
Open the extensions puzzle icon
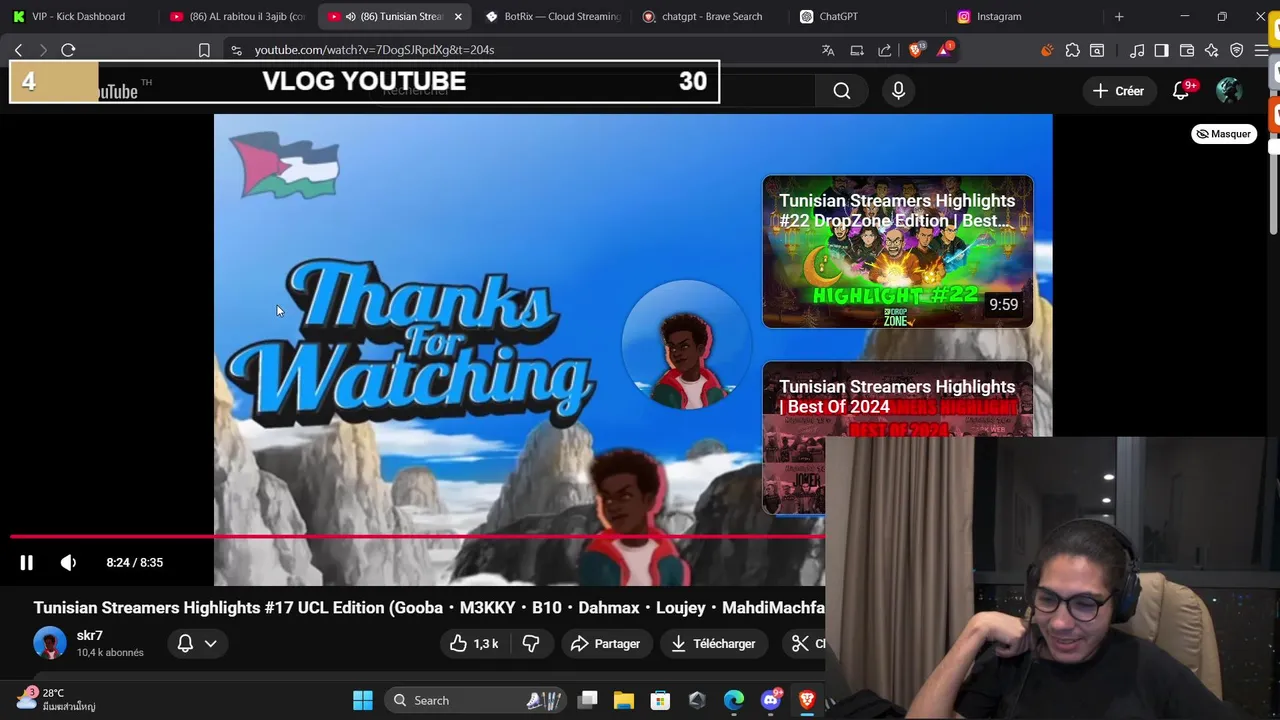pyautogui.click(x=1072, y=50)
